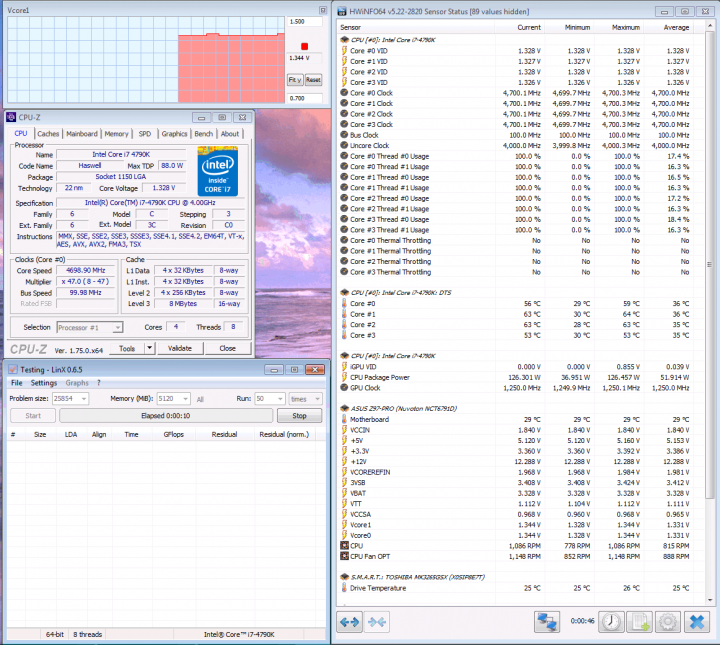The image size is (720, 645).
Task: Click the Intel Core i7 logo in CPU-Z
Action: [218, 171]
